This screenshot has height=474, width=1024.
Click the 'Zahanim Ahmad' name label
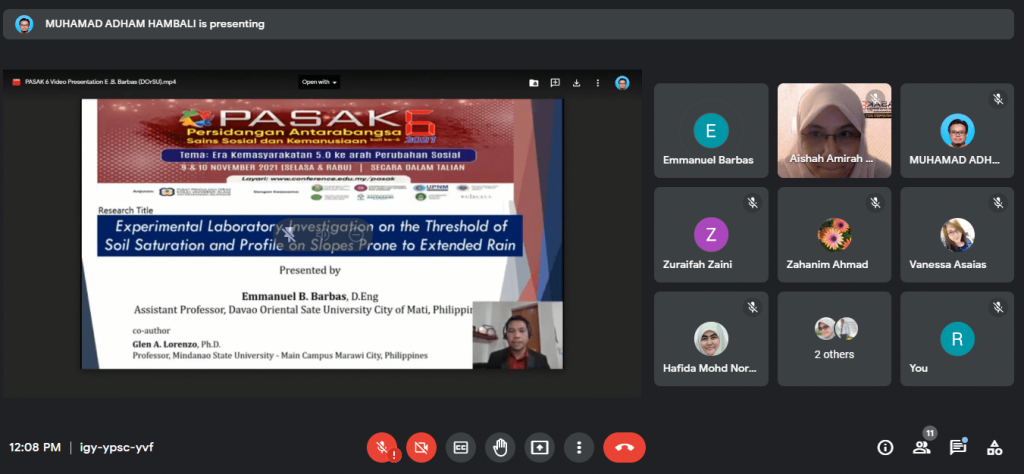[x=826, y=264]
